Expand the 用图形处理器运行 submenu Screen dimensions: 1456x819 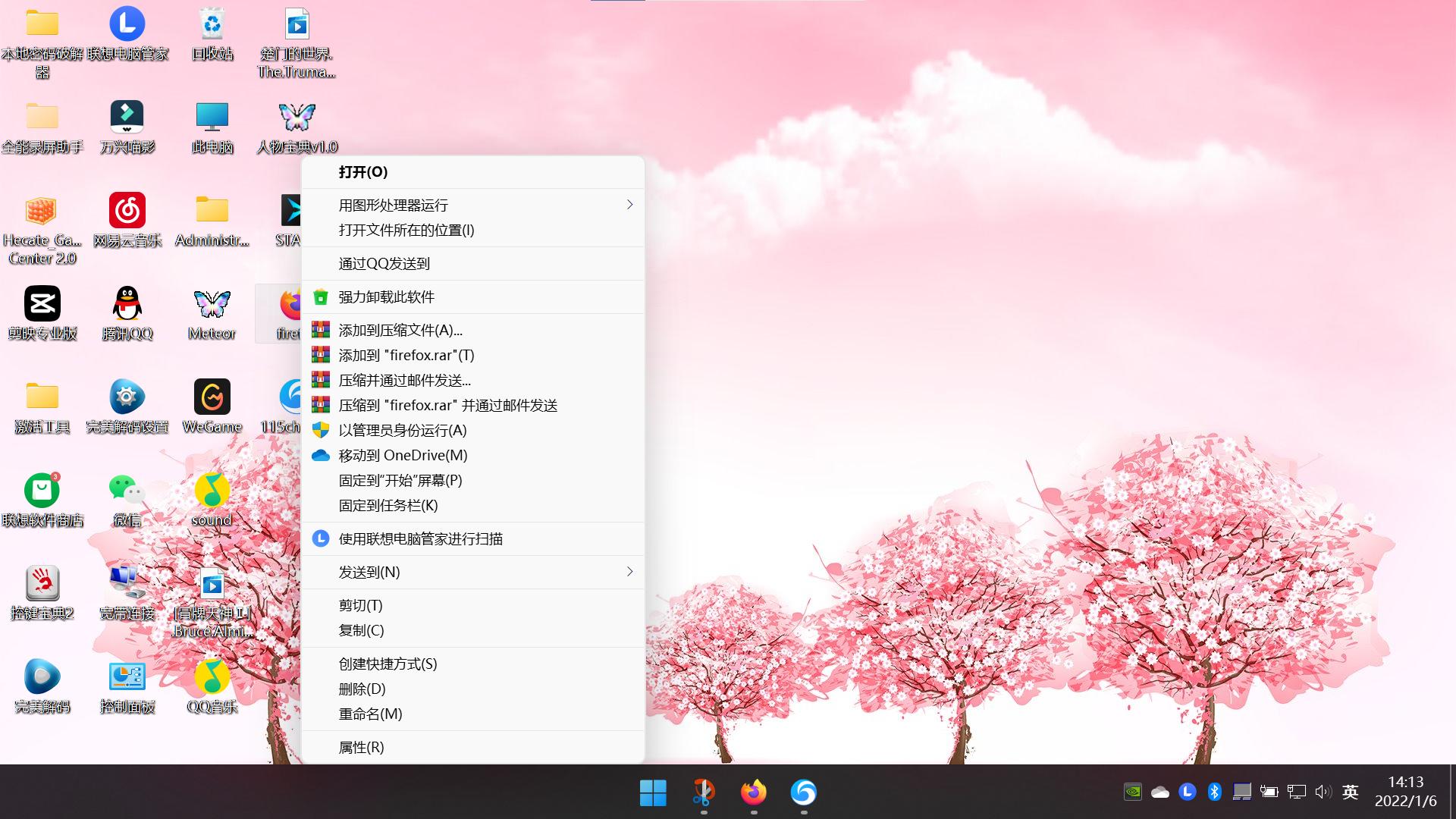pyautogui.click(x=472, y=205)
